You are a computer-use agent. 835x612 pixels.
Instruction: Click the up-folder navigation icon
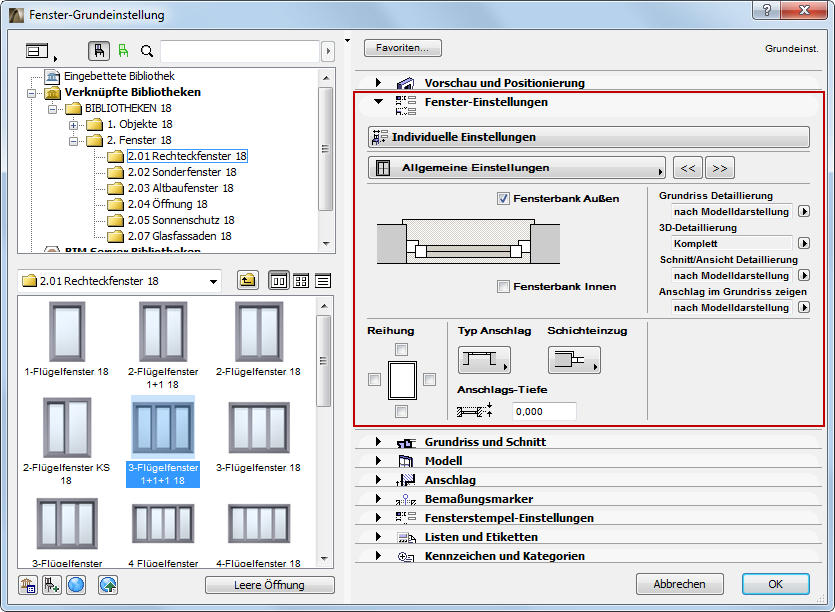(247, 281)
